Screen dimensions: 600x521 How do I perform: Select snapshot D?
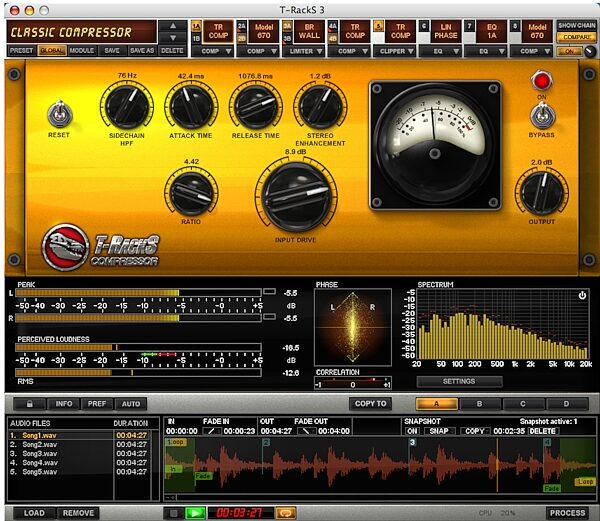coord(566,404)
